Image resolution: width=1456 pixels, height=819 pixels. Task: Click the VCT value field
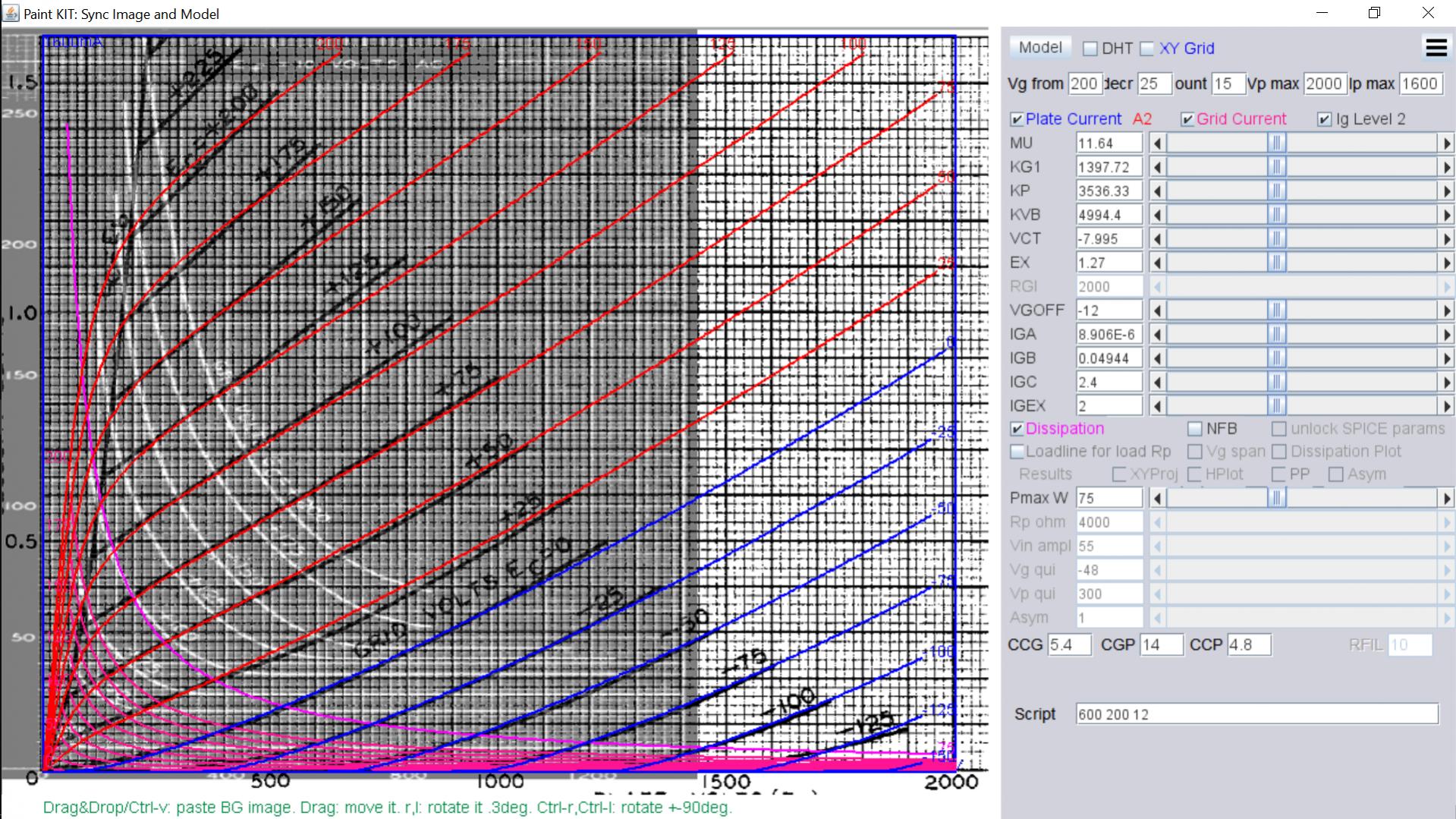coord(1109,238)
